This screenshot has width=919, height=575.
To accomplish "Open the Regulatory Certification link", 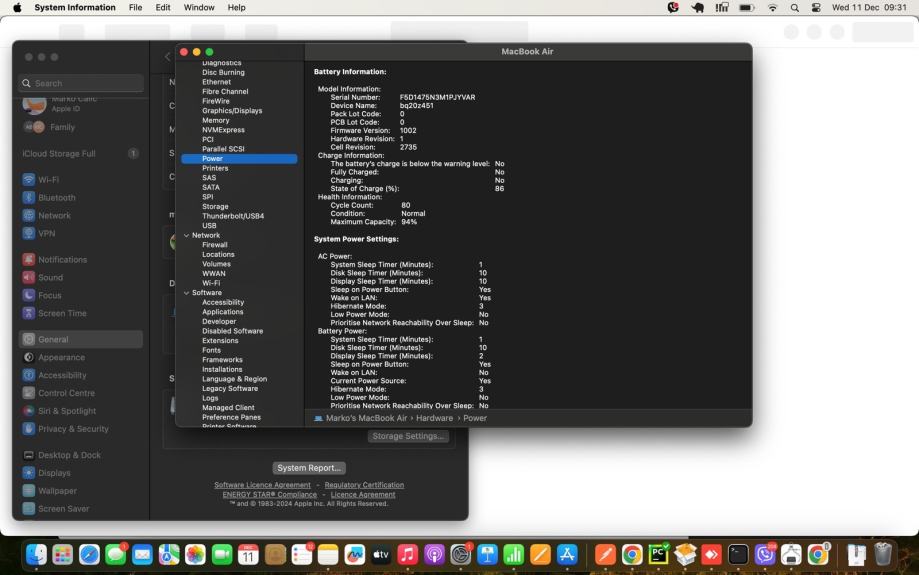I will tap(364, 485).
